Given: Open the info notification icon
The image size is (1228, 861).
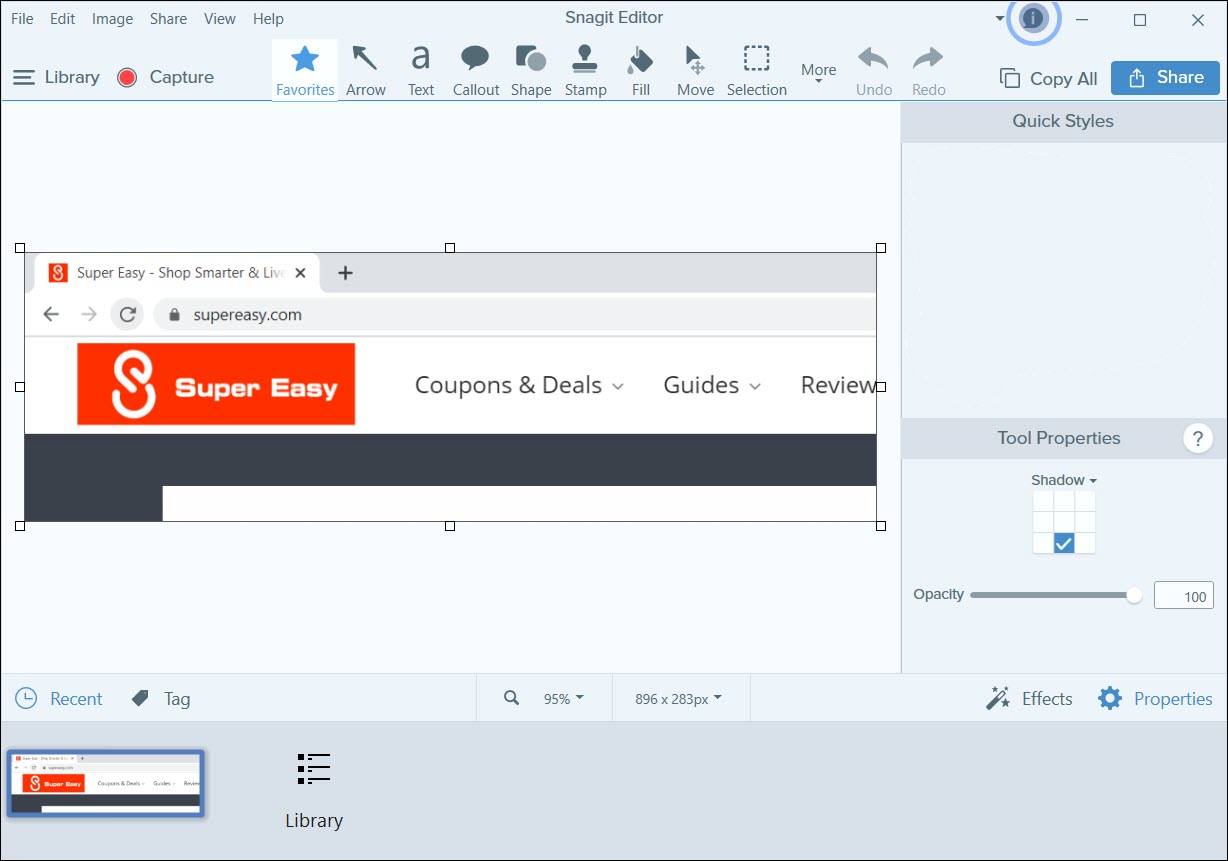Looking at the screenshot, I should click(x=1033, y=18).
